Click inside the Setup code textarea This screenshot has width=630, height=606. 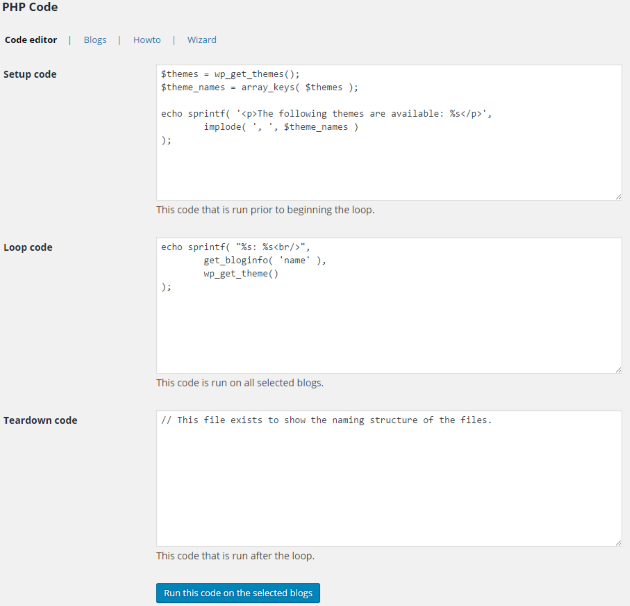tap(389, 133)
